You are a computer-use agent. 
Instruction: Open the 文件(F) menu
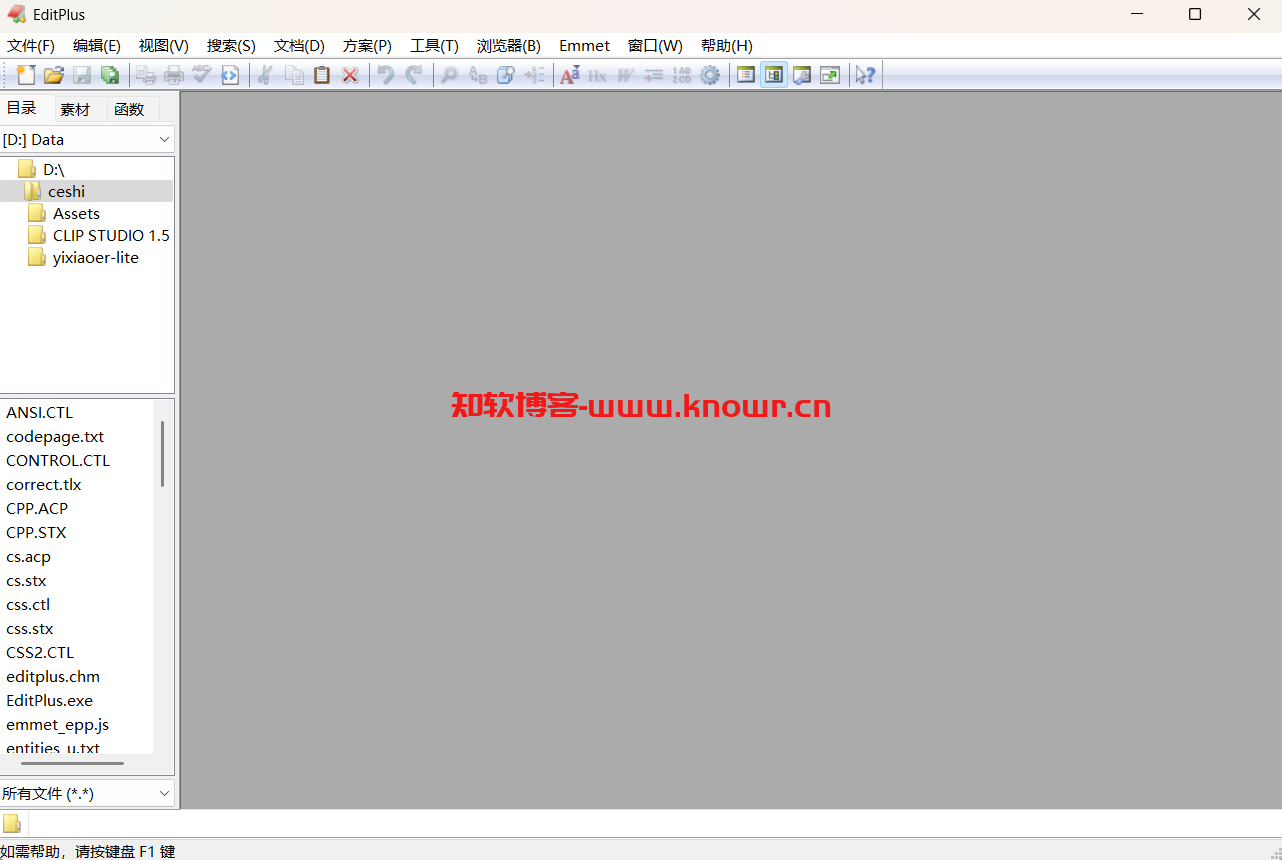31,46
